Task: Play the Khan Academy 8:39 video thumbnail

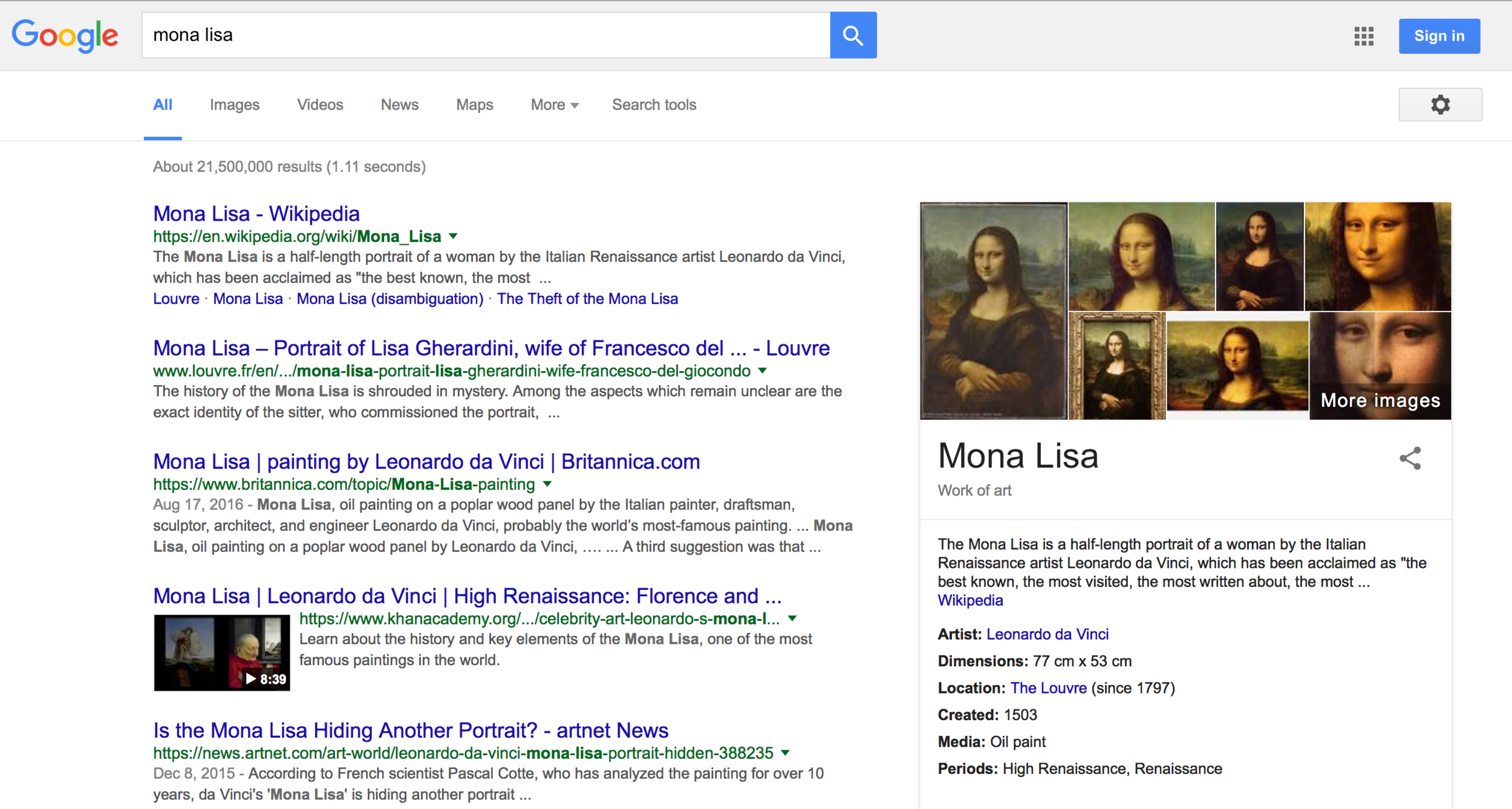Action: 222,652
